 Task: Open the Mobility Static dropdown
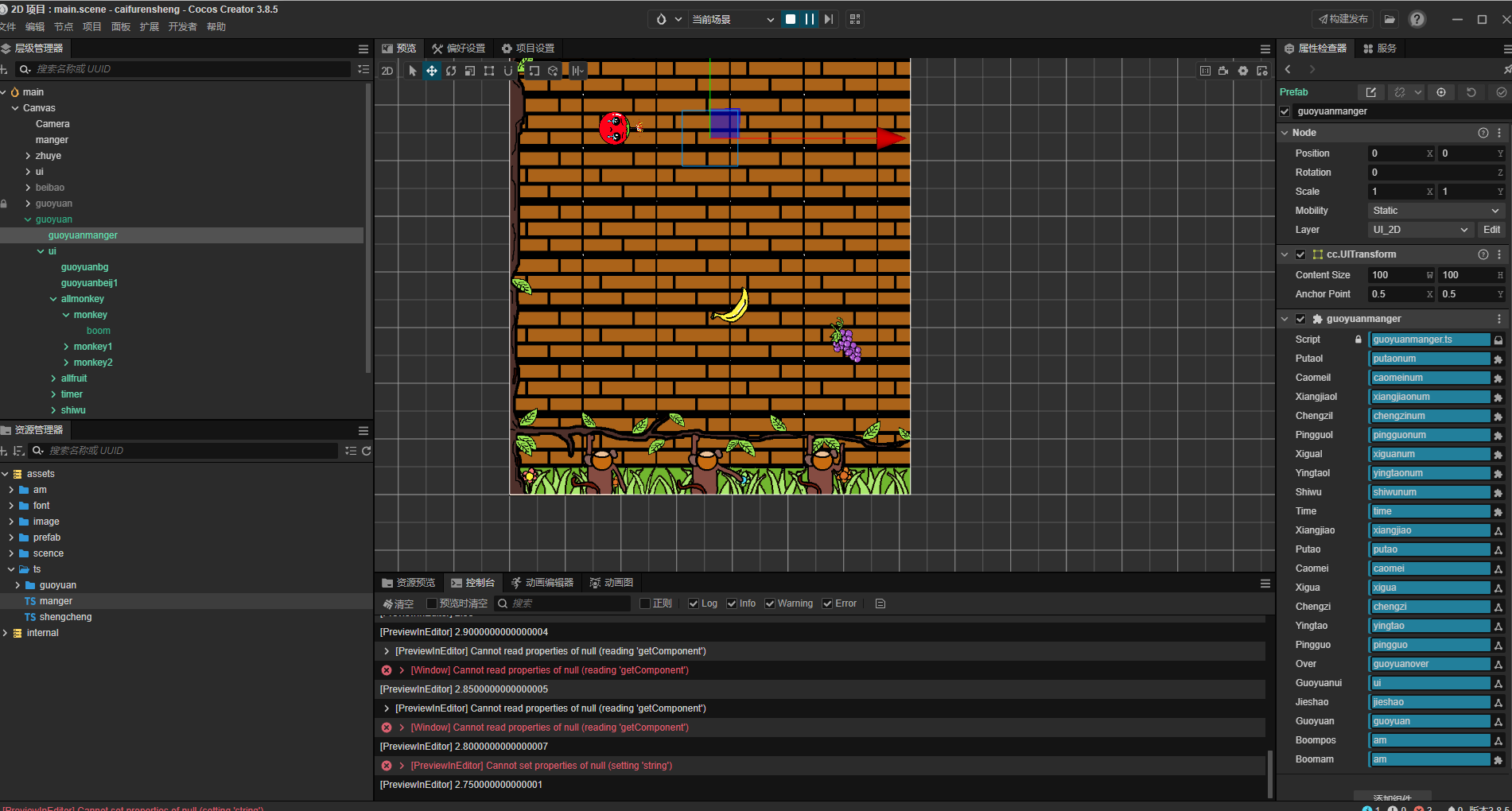pyautogui.click(x=1436, y=211)
